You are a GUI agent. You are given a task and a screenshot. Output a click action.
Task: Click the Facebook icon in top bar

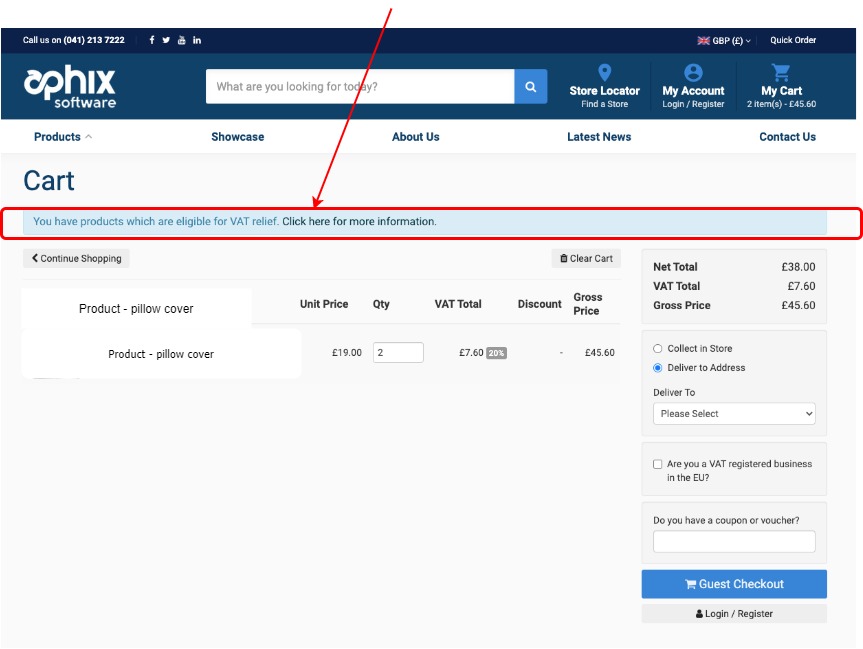coord(152,40)
